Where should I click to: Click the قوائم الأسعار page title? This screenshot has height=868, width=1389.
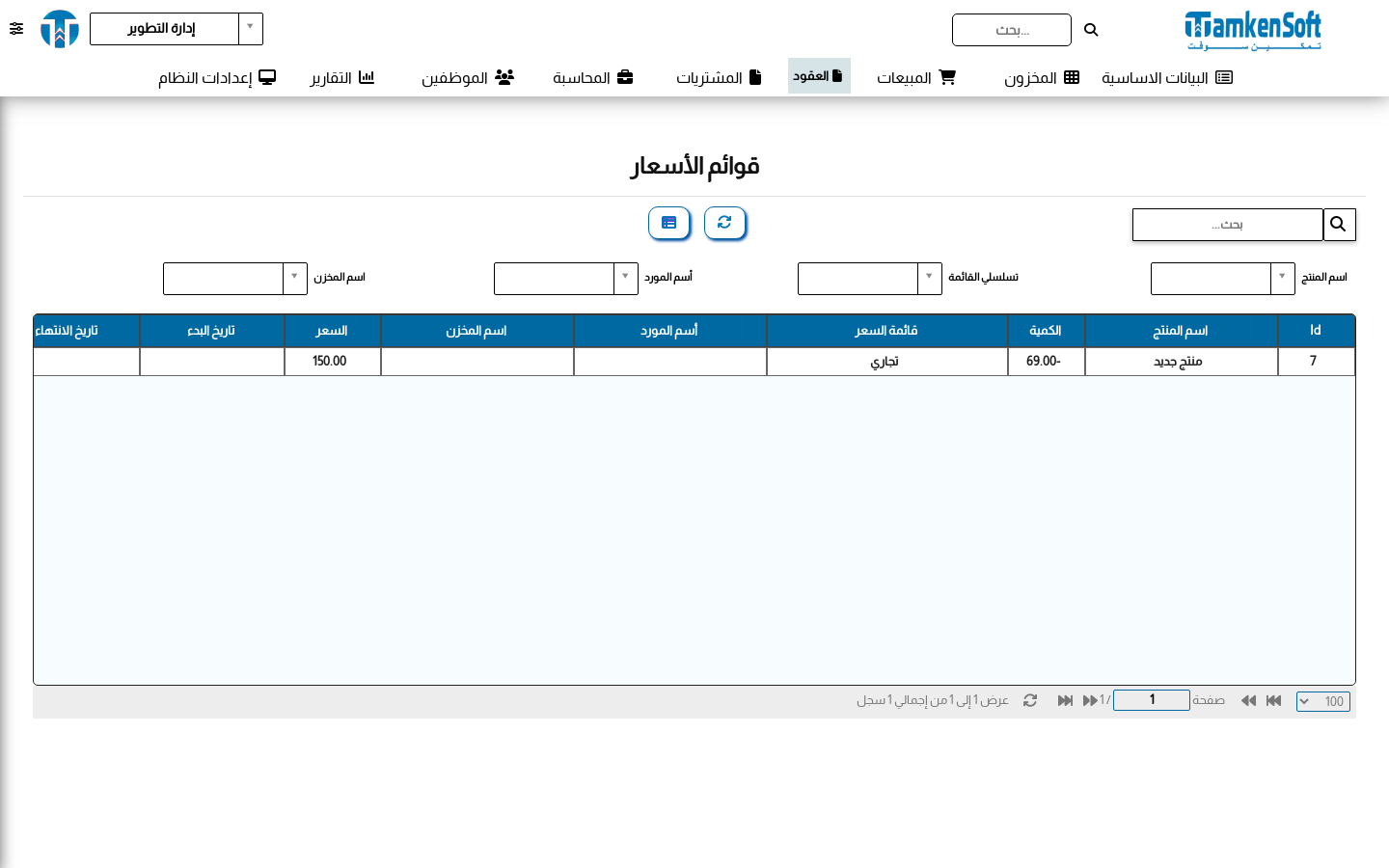[694, 166]
